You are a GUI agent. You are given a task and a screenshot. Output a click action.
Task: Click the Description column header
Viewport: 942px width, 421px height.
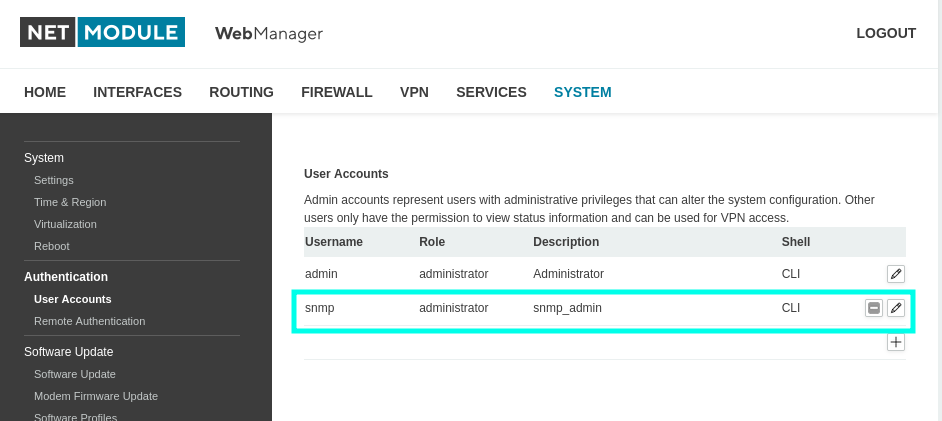(x=566, y=242)
